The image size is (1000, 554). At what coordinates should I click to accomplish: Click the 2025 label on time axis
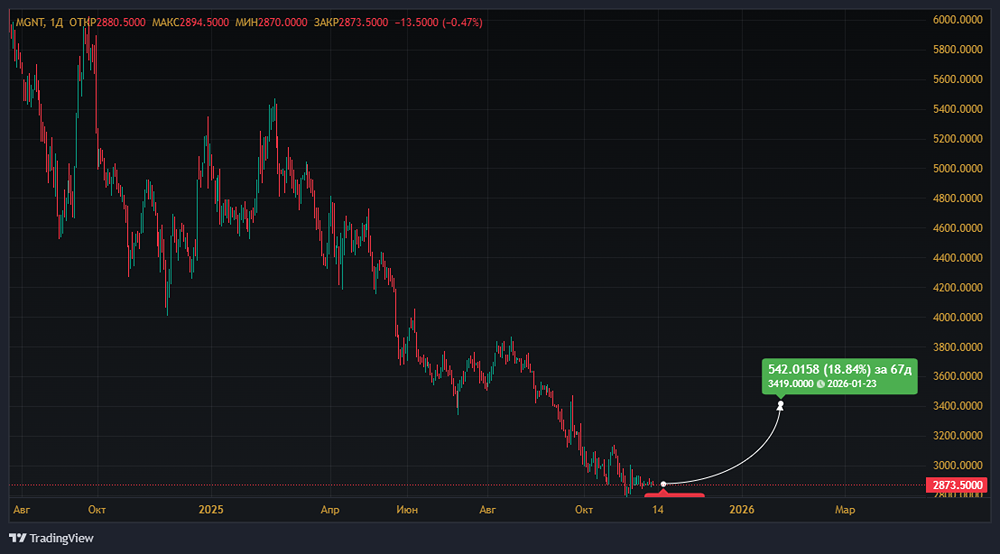coord(211,510)
